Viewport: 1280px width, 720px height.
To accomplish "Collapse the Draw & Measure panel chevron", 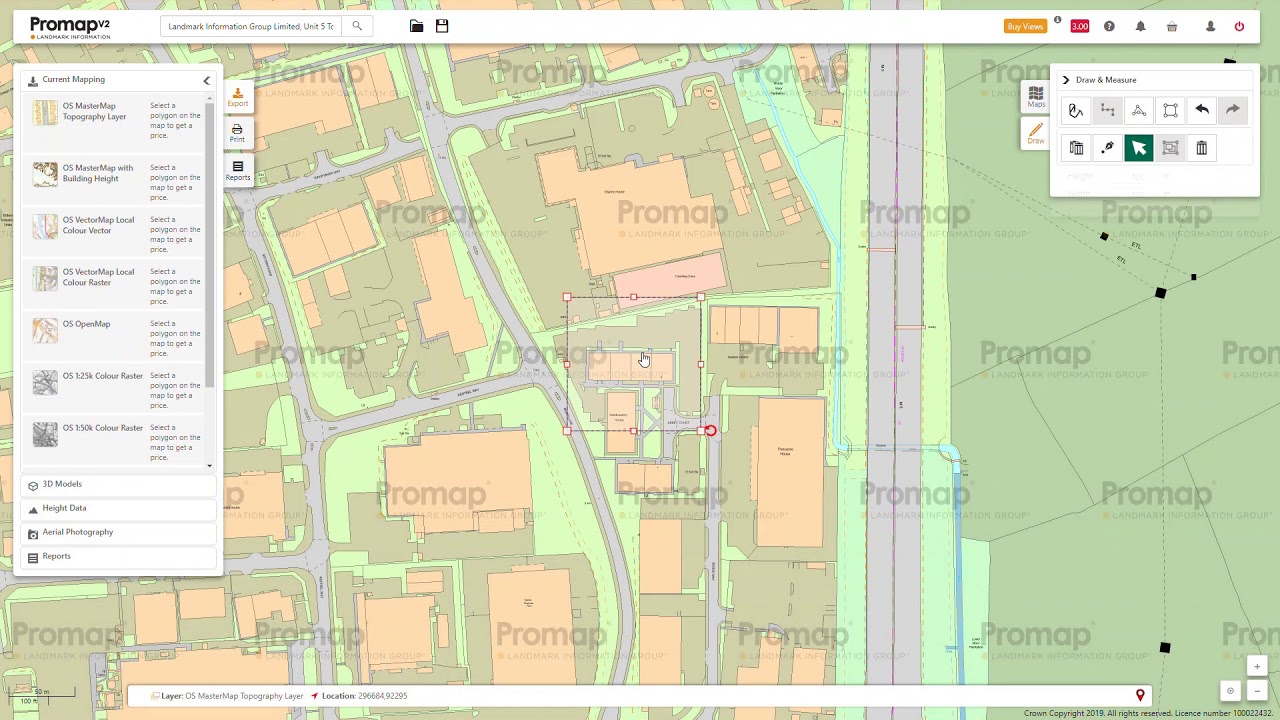I will click(x=1066, y=80).
